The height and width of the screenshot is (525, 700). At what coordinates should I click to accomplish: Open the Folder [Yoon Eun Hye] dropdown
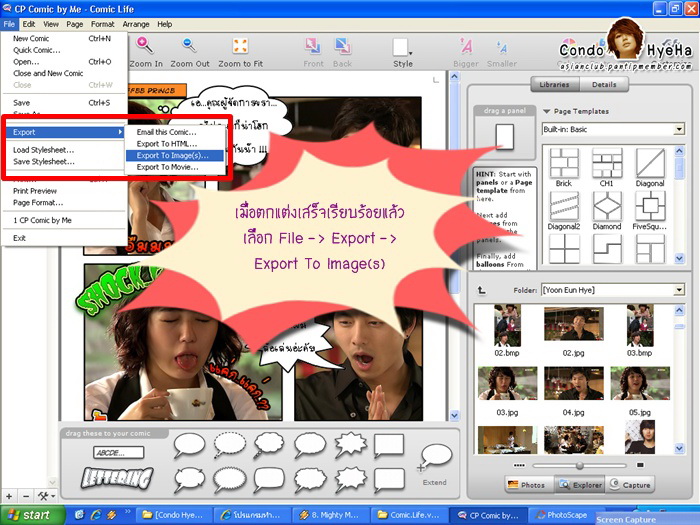click(x=679, y=290)
